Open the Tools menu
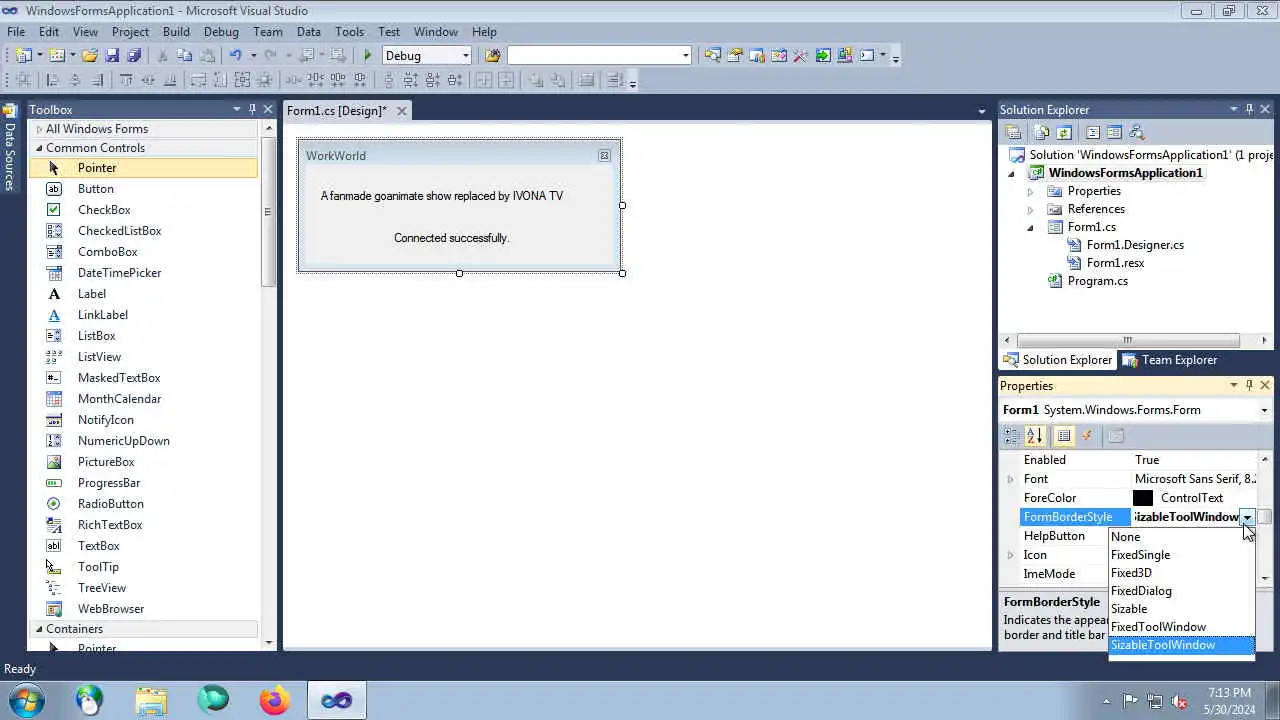Screen dimensions: 1280x720 point(349,32)
